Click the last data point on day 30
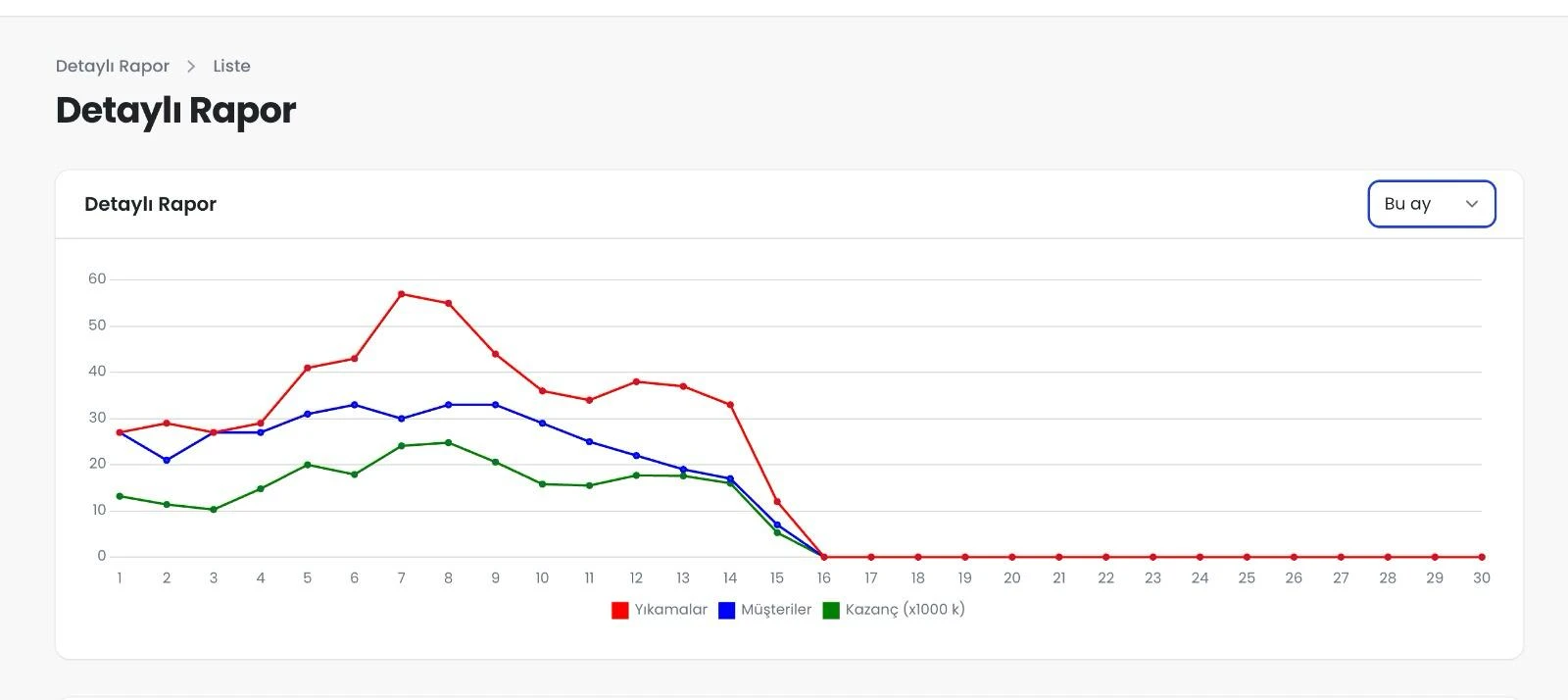This screenshot has height=700, width=1568. pos(1481,557)
